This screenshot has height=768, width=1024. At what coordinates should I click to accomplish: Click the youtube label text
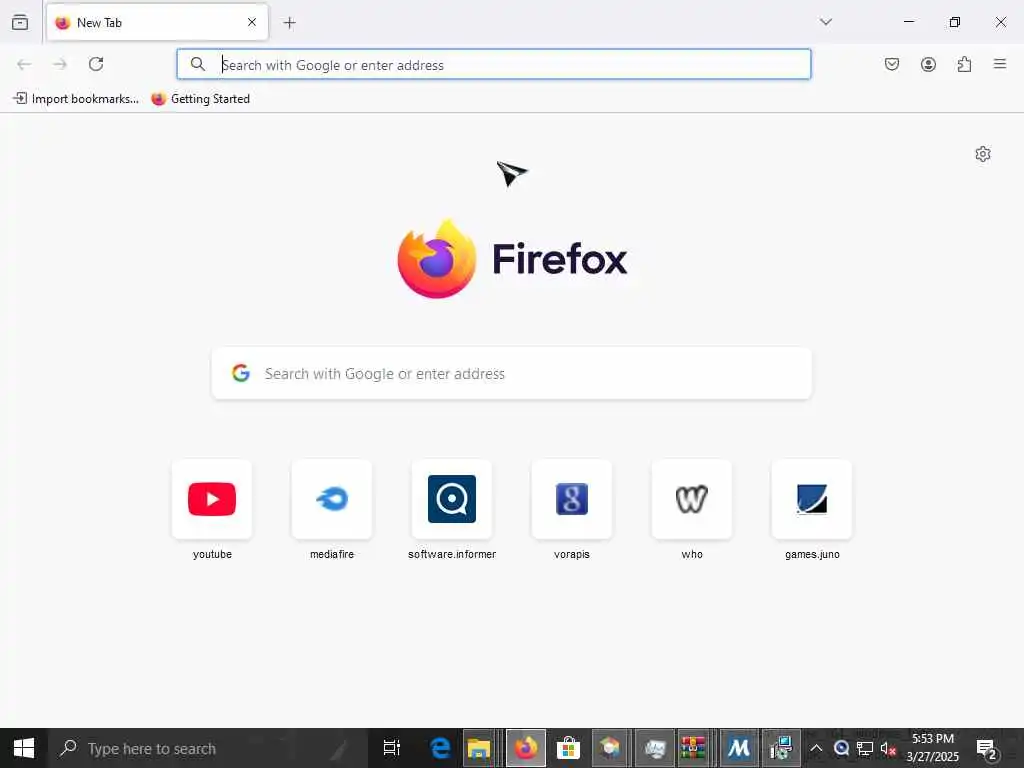click(x=212, y=554)
